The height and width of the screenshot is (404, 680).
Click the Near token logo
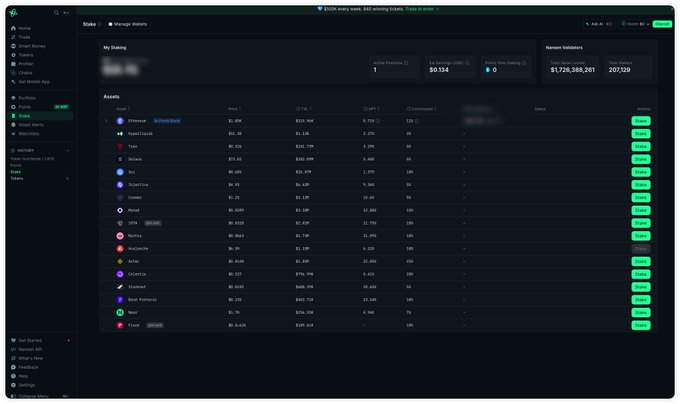[x=120, y=313]
